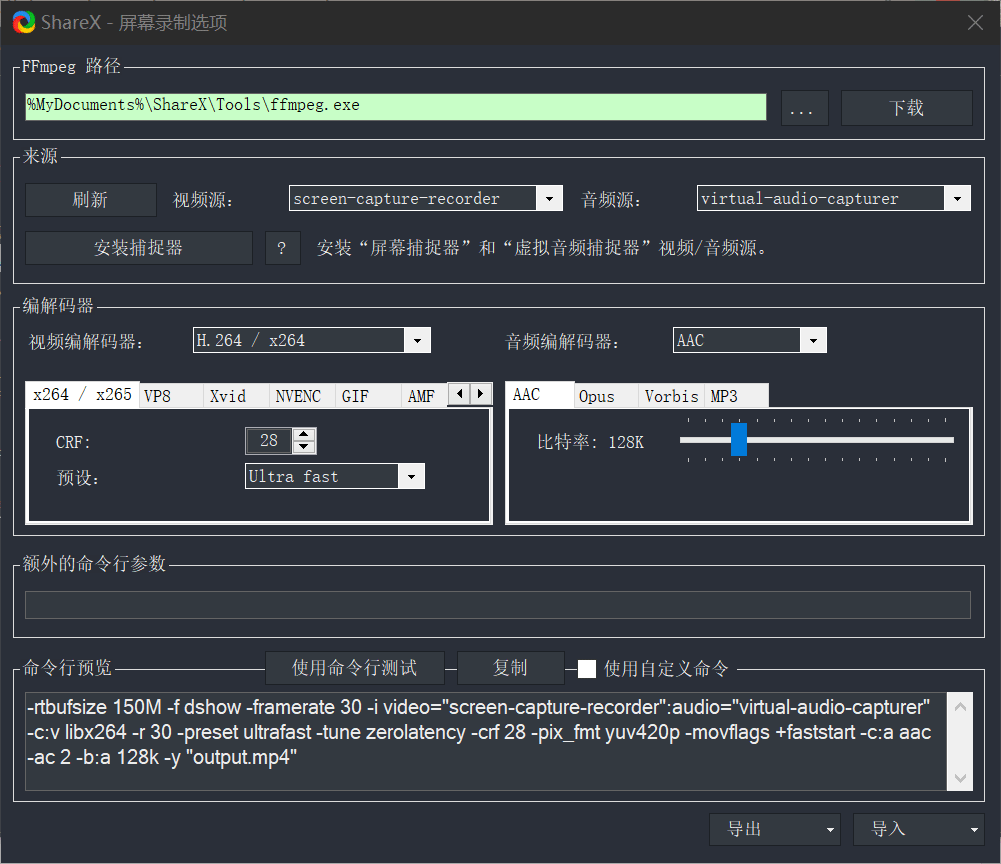1001x864 pixels.
Task: Enable the 使用自定义命令 checkbox
Action: point(587,669)
